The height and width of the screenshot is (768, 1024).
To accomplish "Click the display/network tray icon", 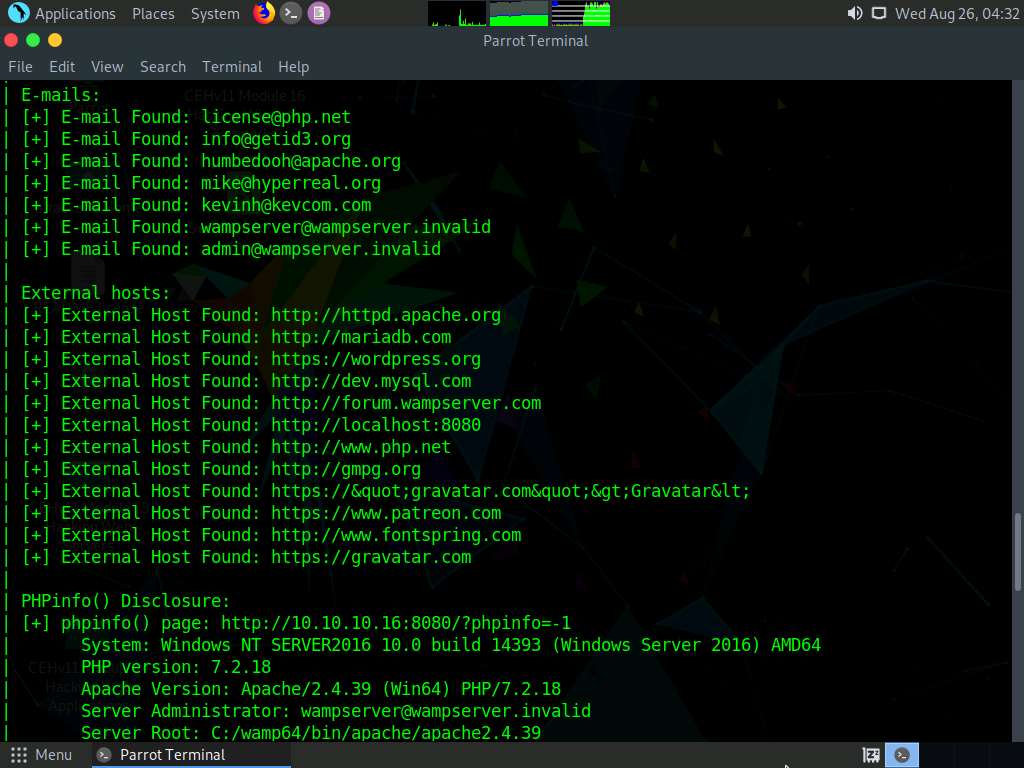I will coord(879,13).
